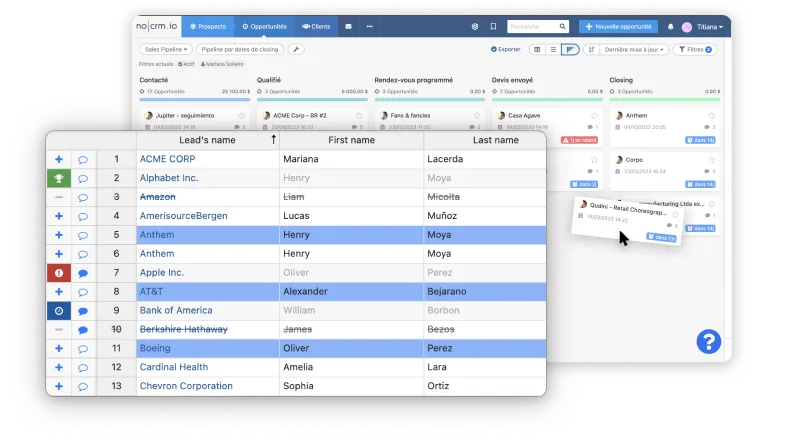
Task: Click the search magnifier icon
Action: (562, 27)
